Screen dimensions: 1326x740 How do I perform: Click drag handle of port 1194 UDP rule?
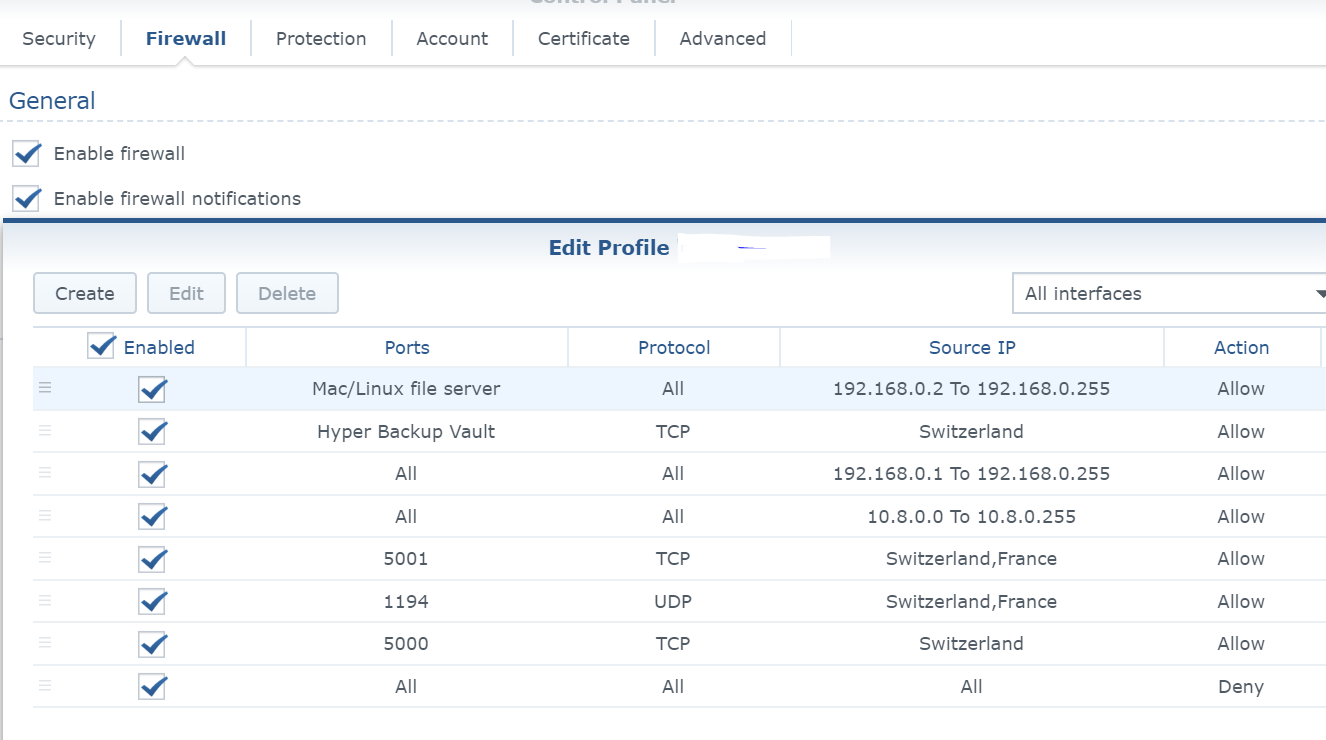[45, 601]
